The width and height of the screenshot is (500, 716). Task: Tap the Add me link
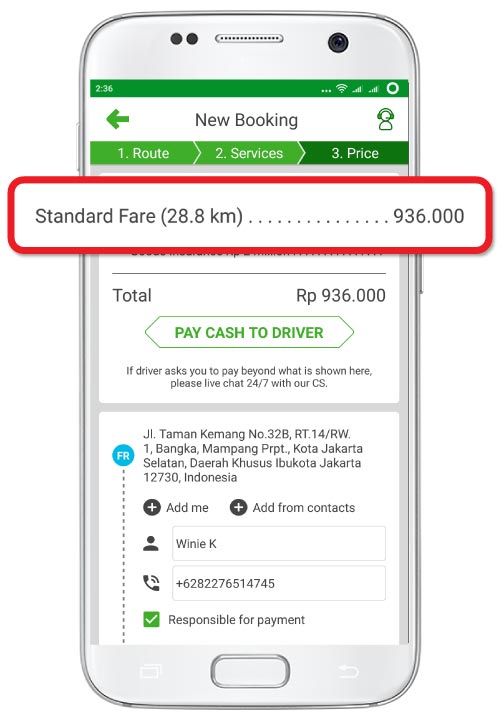point(187,507)
